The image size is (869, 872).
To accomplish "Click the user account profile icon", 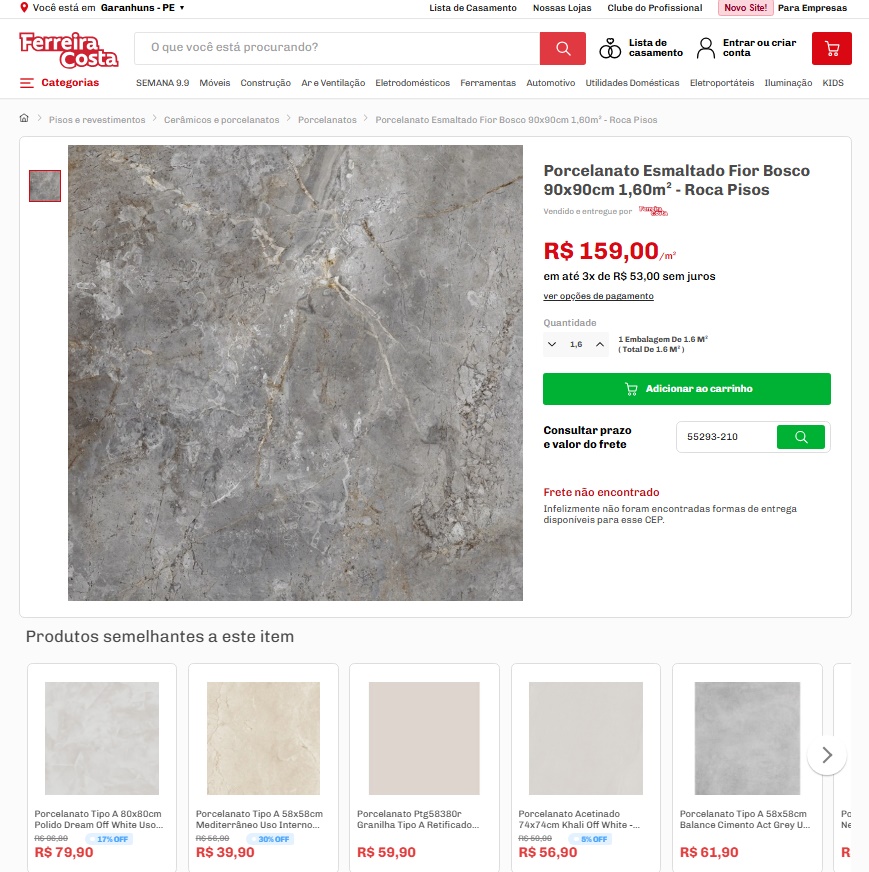I will point(706,48).
